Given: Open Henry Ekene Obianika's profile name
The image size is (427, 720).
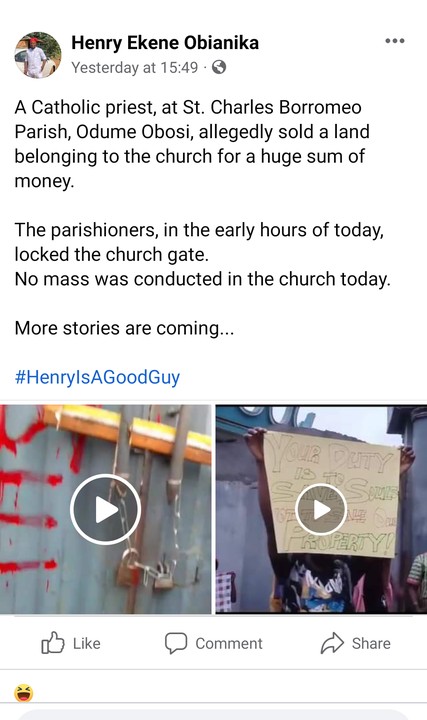Looking at the screenshot, I should click(x=165, y=43).
